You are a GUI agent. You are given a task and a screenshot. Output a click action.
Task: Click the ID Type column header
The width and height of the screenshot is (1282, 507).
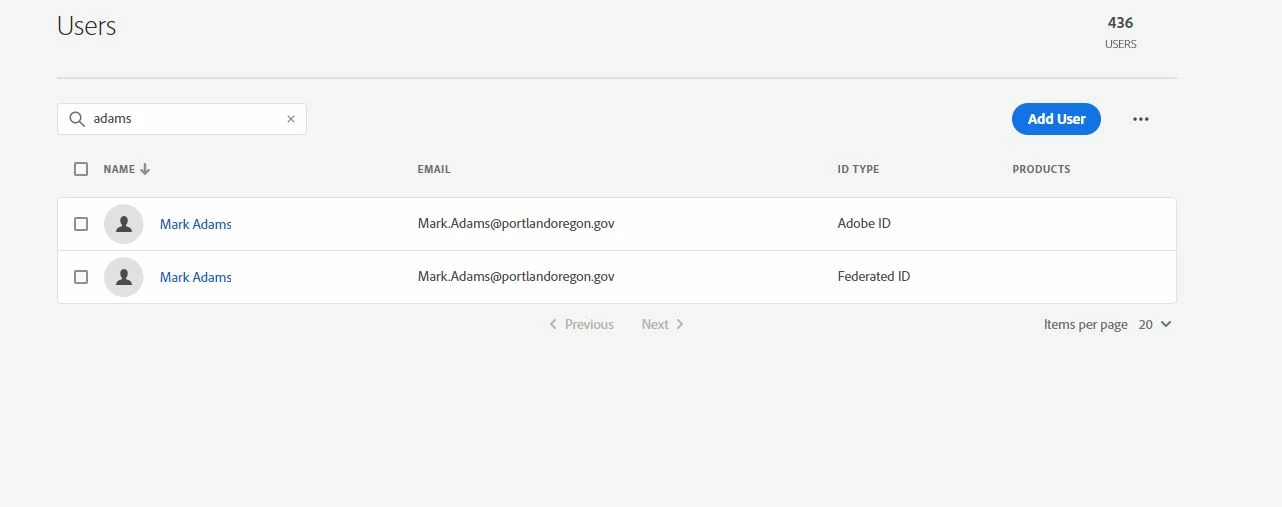pos(858,169)
